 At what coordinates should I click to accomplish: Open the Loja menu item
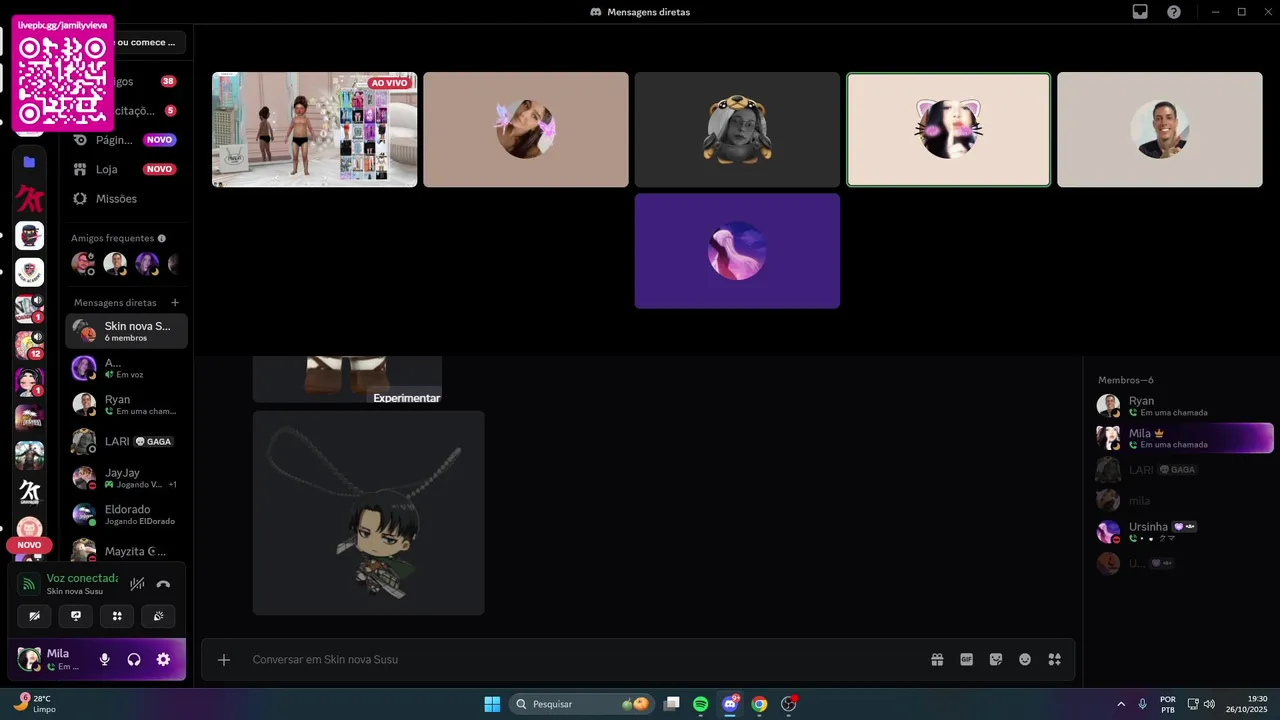click(x=126, y=169)
